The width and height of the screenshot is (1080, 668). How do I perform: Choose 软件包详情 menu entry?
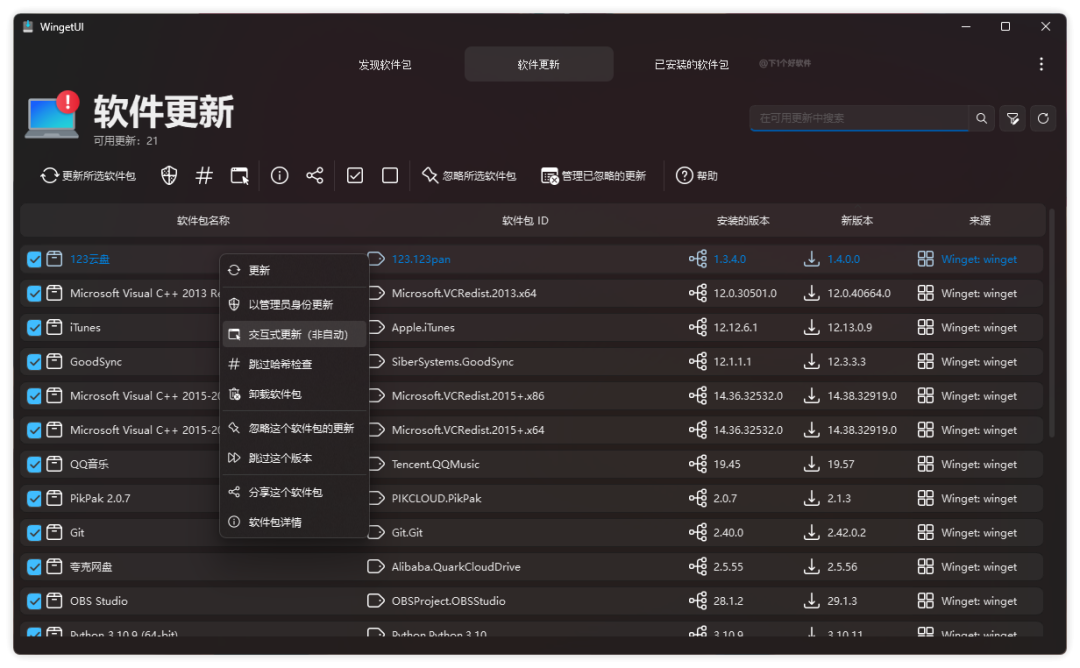tap(294, 522)
